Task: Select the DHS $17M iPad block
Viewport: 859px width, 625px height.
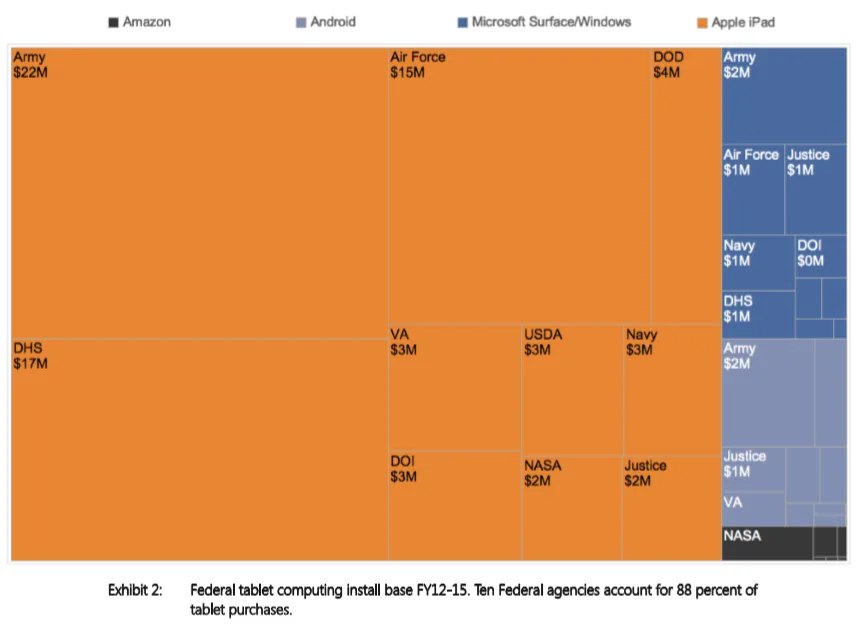Action: 200,450
